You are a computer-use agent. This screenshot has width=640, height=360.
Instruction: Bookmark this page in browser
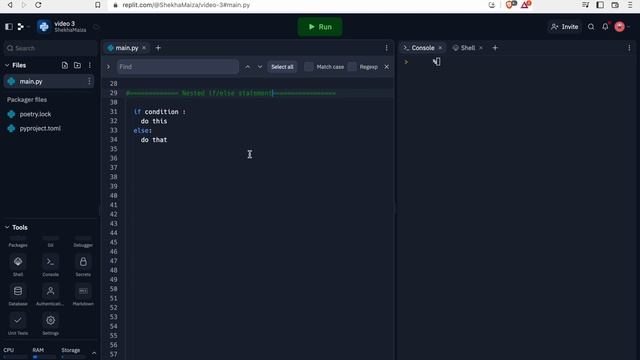[x=98, y=5]
